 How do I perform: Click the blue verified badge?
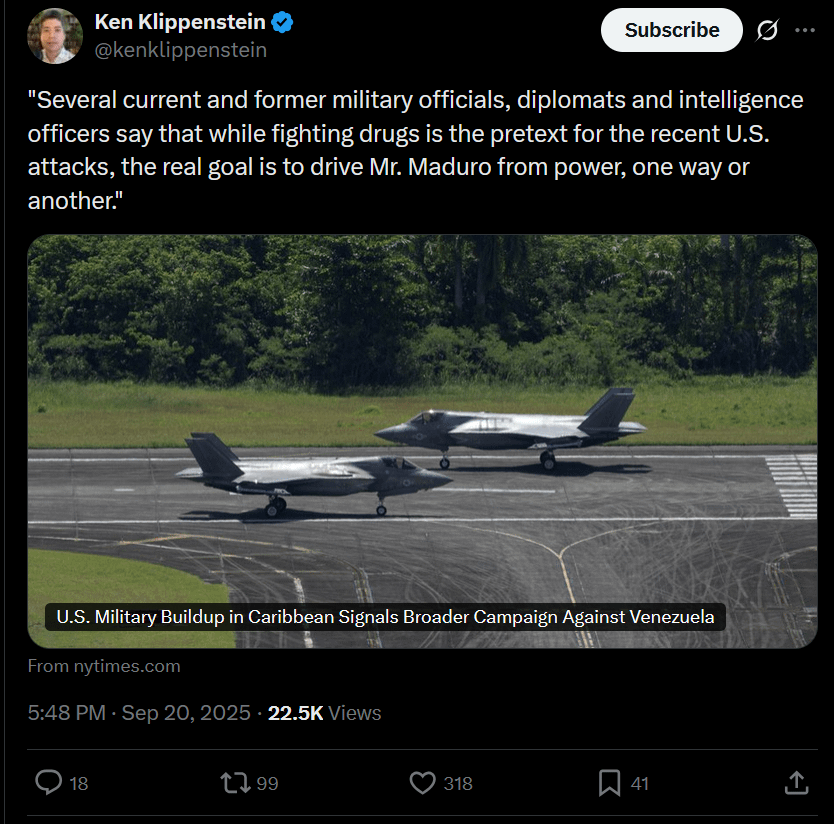point(283,22)
